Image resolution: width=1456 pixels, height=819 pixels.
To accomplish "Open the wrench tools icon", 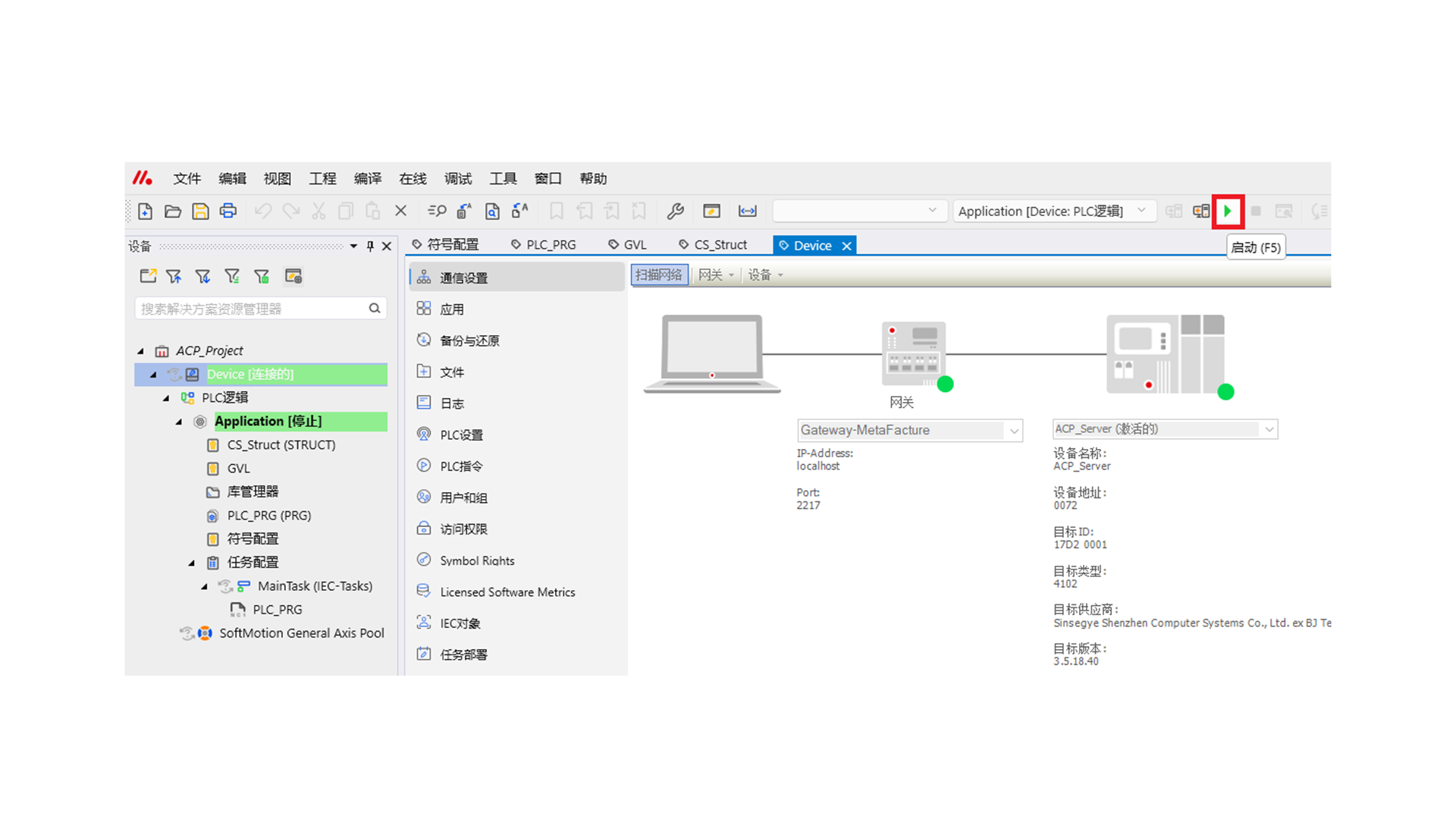I will (x=675, y=212).
